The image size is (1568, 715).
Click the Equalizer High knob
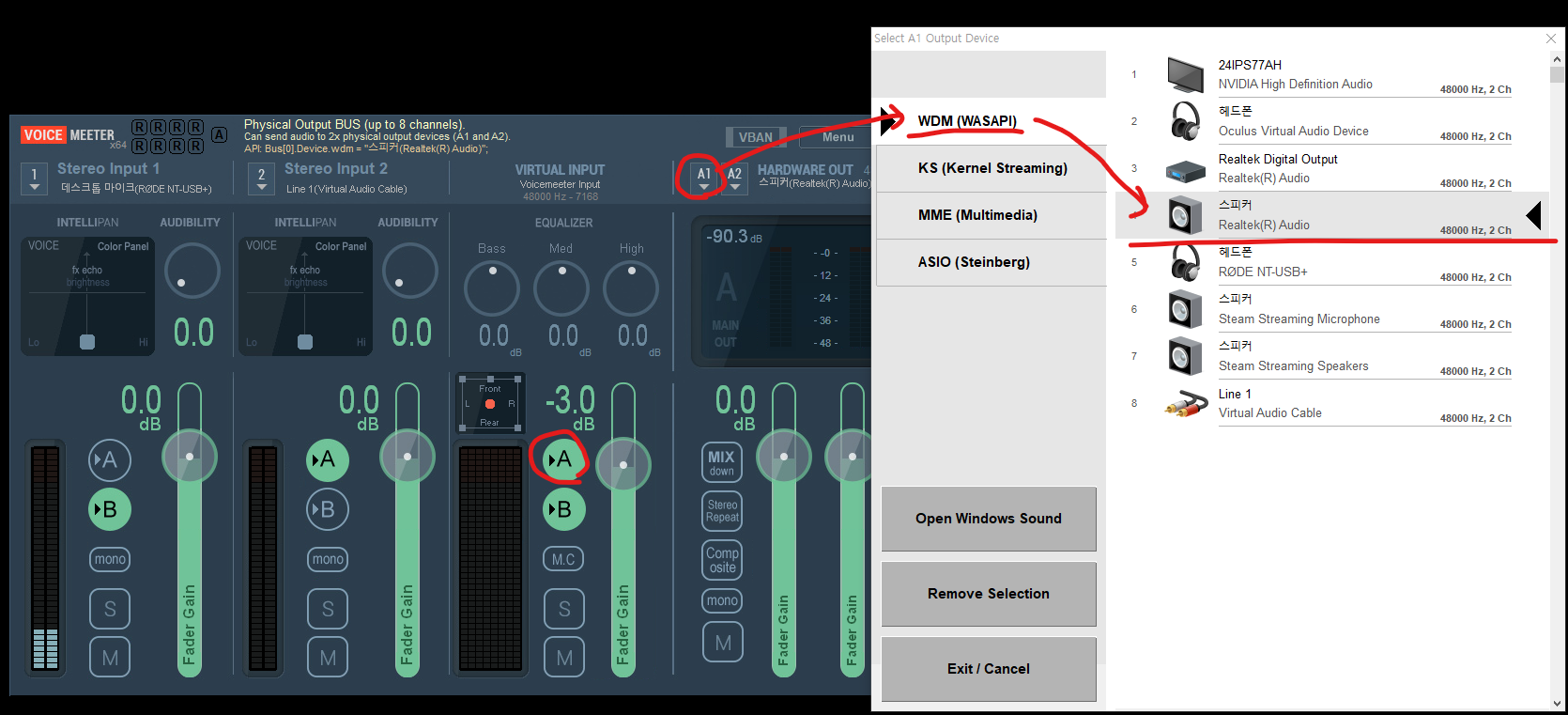(x=631, y=288)
